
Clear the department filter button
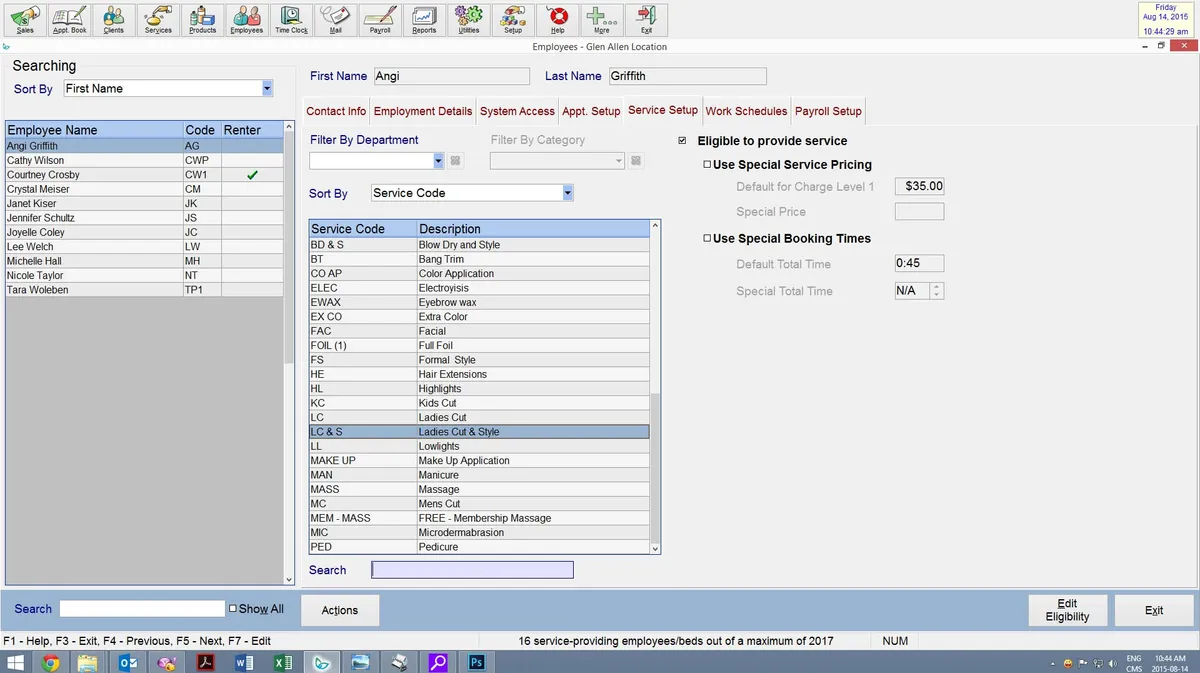[x=455, y=161]
